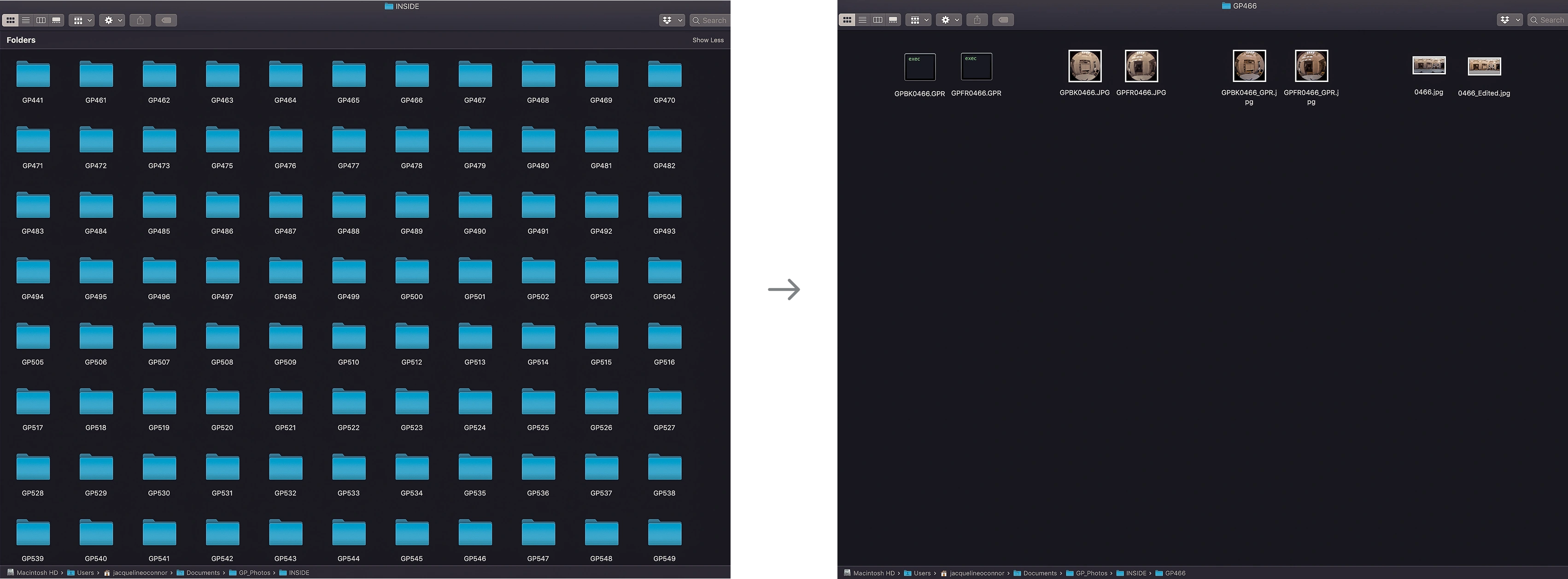Screen dimensions: 1568x579
Task: Select the GP493 folder
Action: (x=664, y=205)
